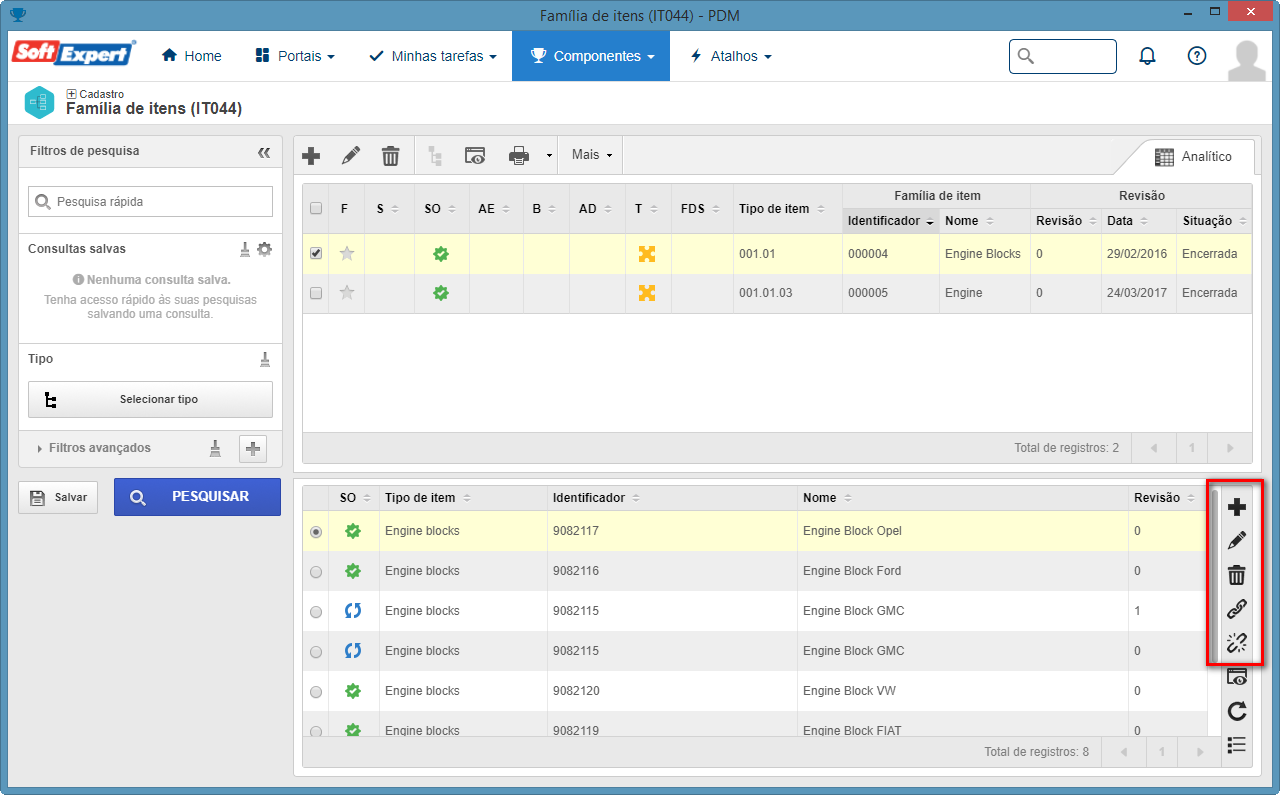Click the delete trash icon in top toolbar

tap(390, 155)
